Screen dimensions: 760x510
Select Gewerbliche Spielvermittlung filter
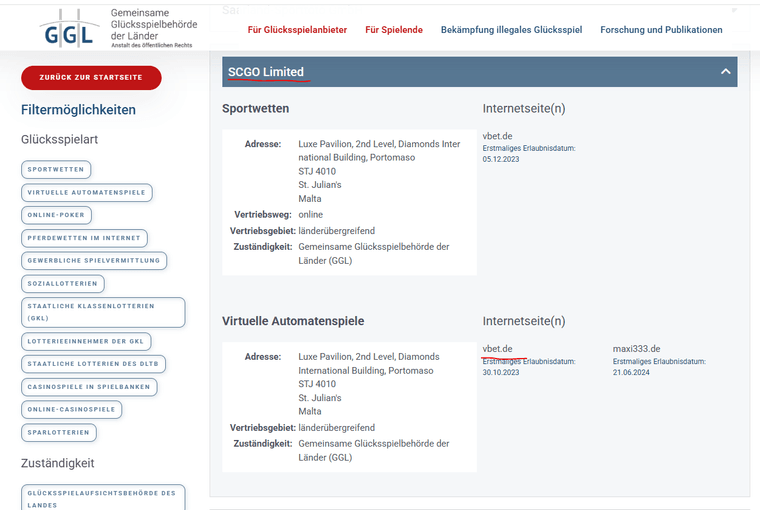pyautogui.click(x=94, y=260)
